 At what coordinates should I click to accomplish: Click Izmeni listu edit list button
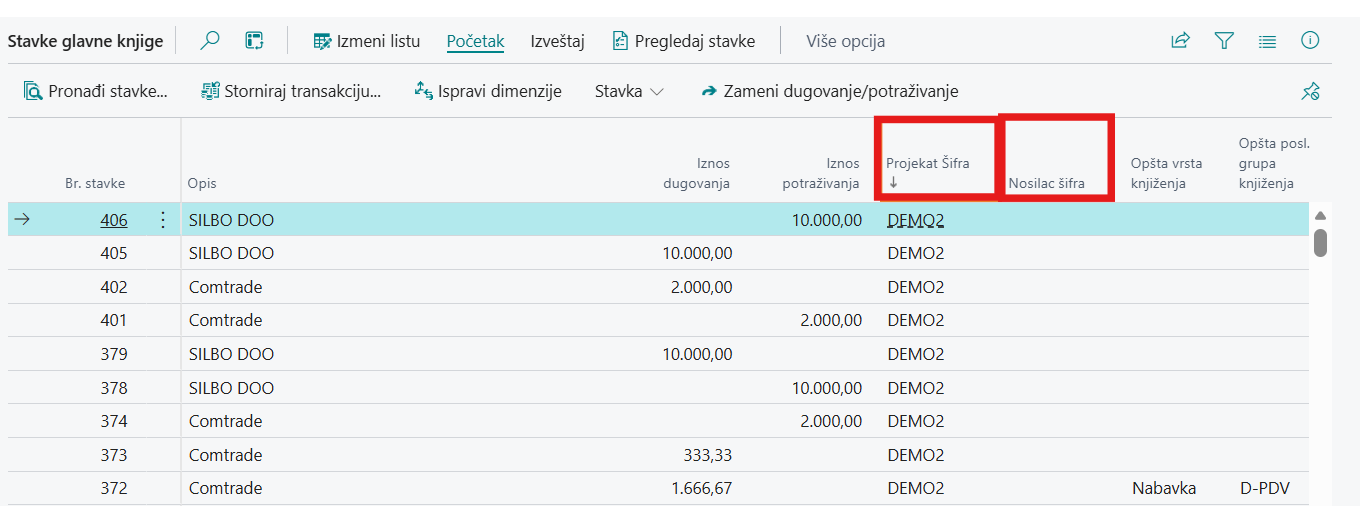tap(367, 41)
